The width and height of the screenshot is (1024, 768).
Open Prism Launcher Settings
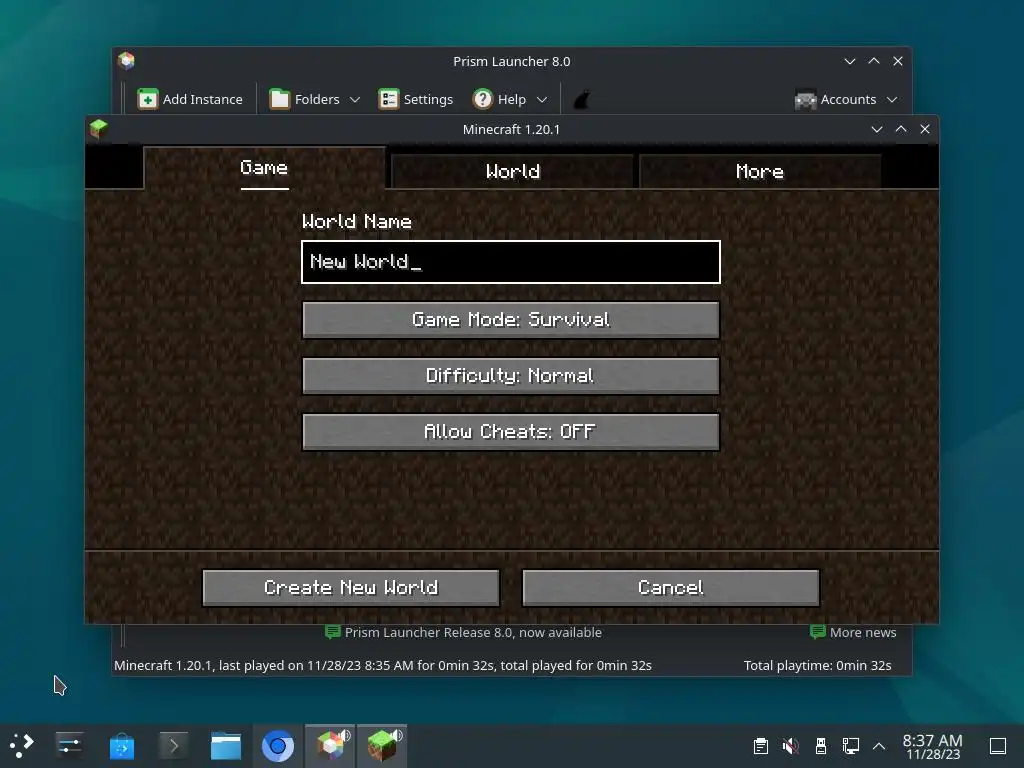coord(415,99)
